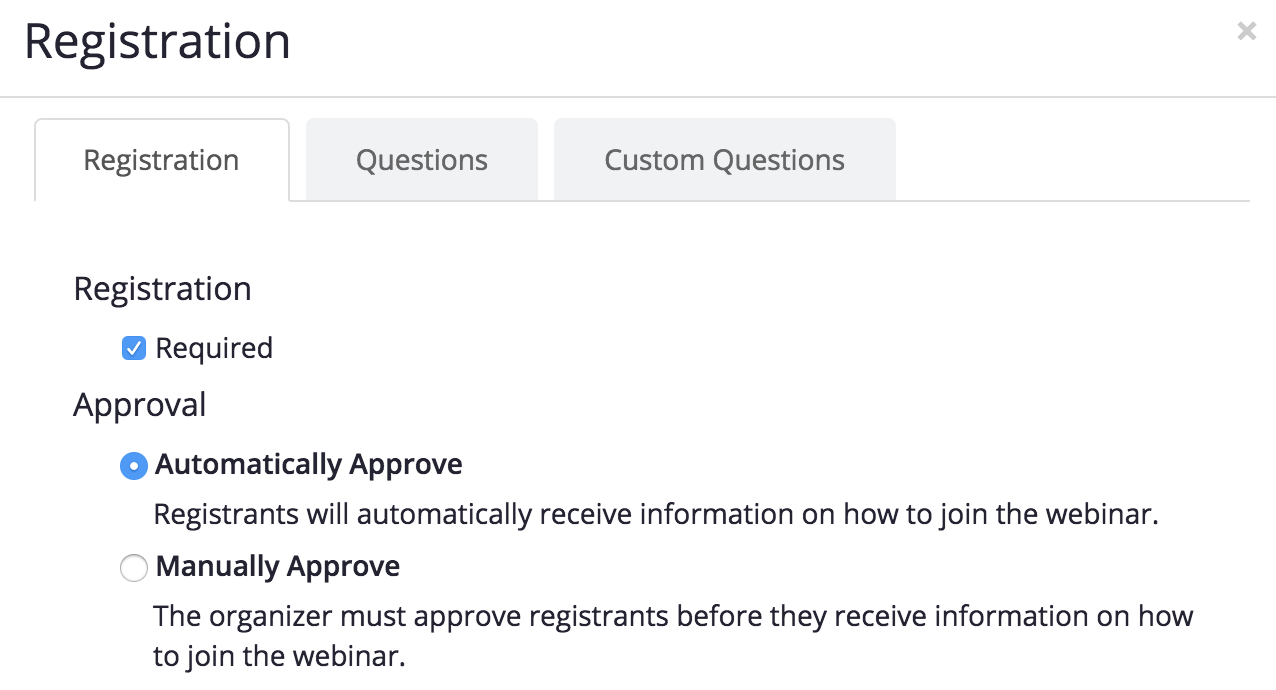Click the Registration section heading
1276x690 pixels.
click(162, 288)
